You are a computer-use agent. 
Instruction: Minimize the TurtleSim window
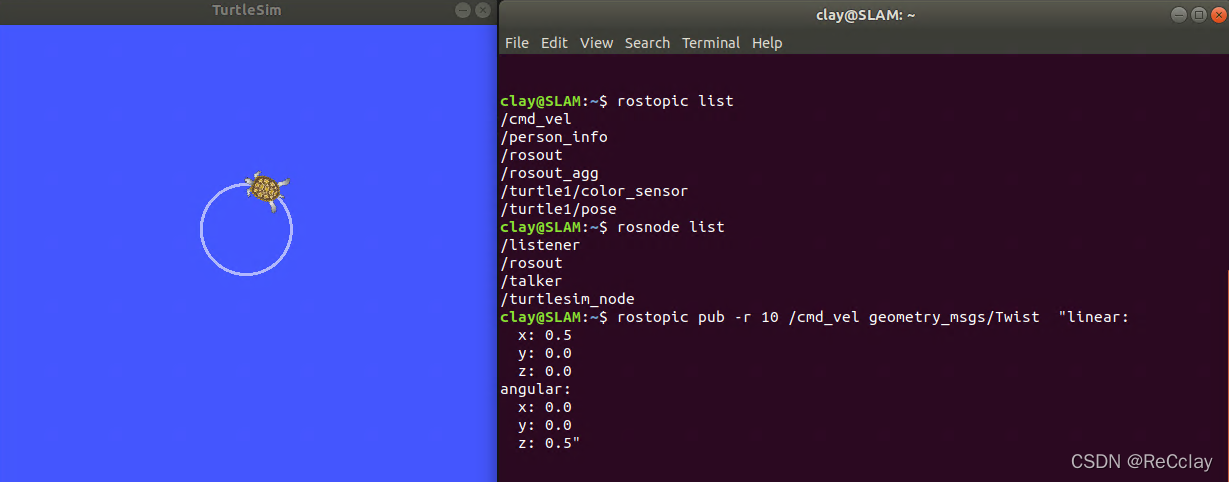coord(463,10)
